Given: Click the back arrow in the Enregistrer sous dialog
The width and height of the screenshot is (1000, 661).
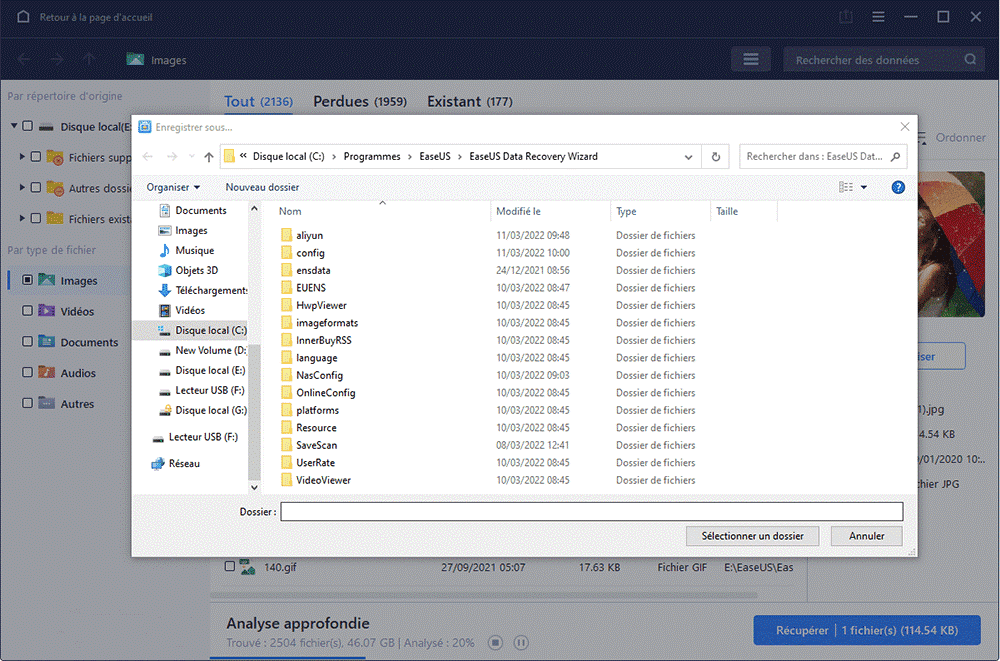Looking at the screenshot, I should 147,156.
